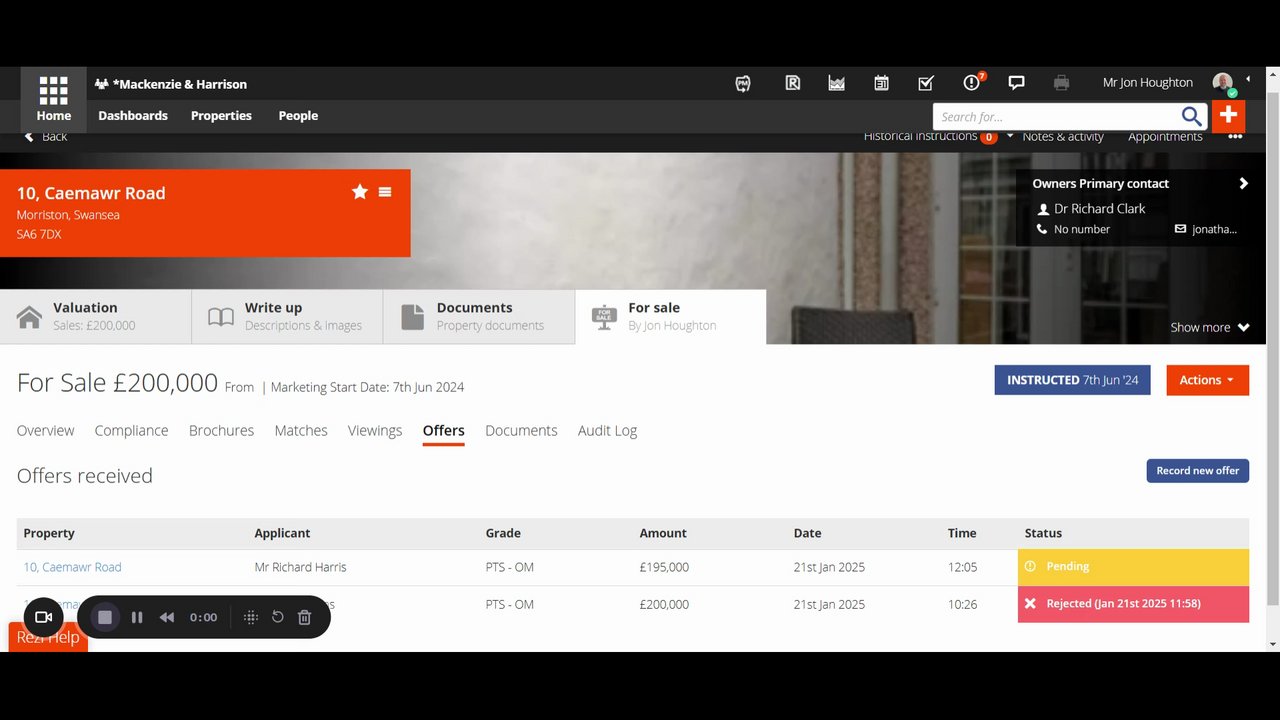This screenshot has width=1280, height=720.
Task: Click the recorder dotted grid icon
Action: click(251, 617)
